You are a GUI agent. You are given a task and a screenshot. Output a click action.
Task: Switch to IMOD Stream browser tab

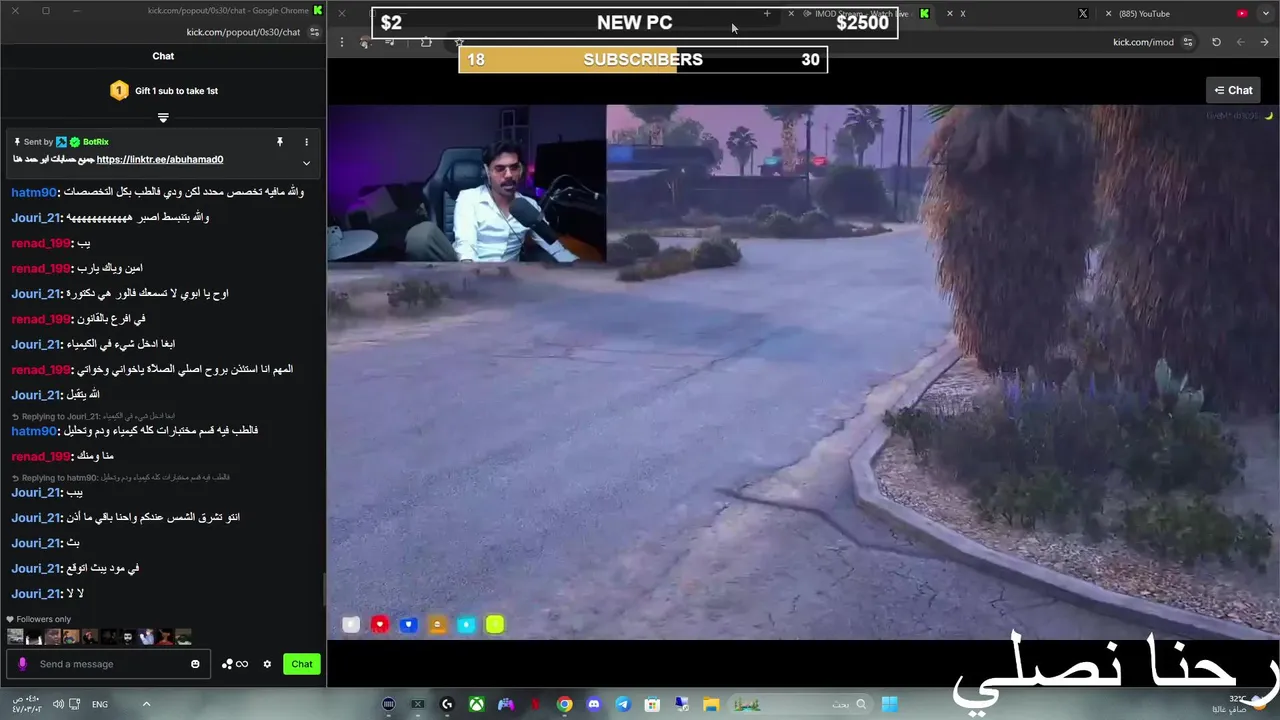[860, 14]
